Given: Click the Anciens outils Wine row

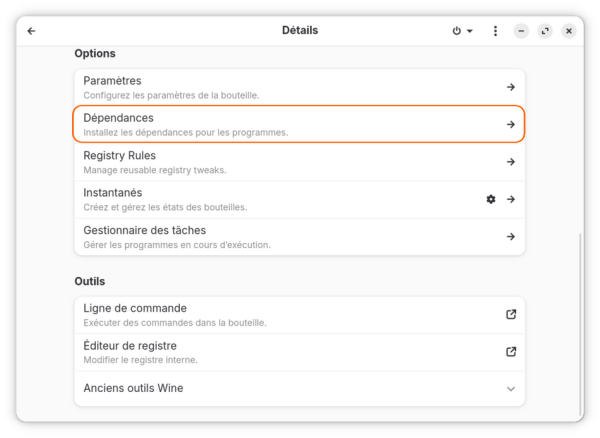Looking at the screenshot, I should pos(300,389).
